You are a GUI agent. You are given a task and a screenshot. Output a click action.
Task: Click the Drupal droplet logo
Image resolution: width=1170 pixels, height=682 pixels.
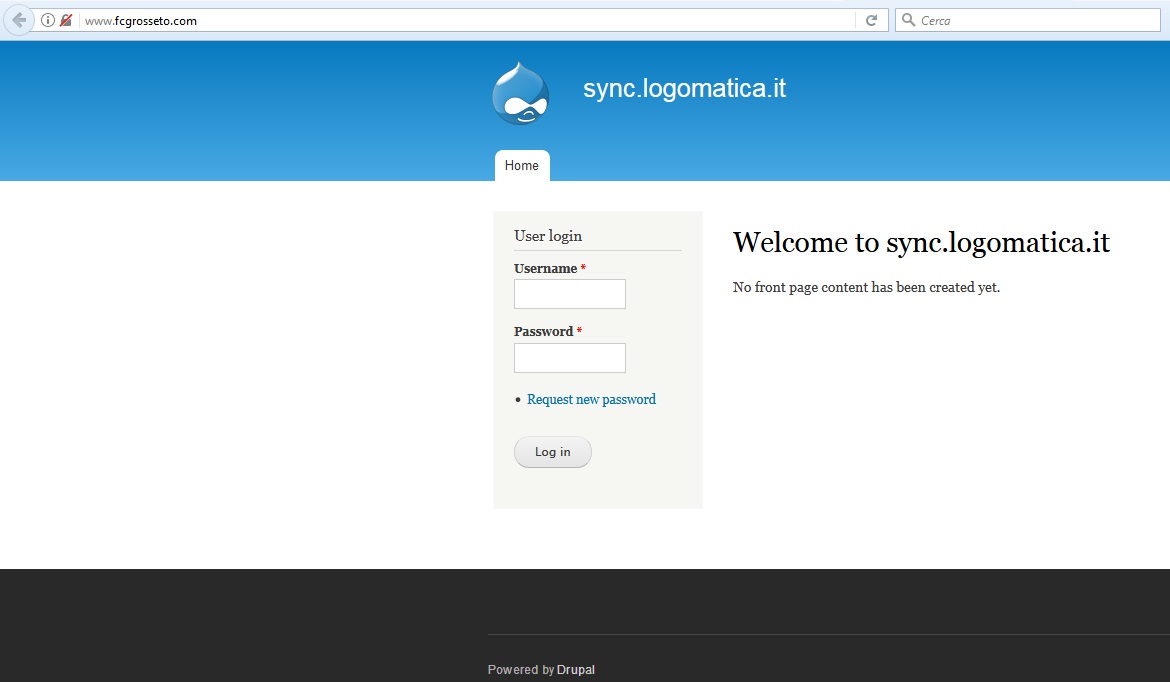coord(520,94)
